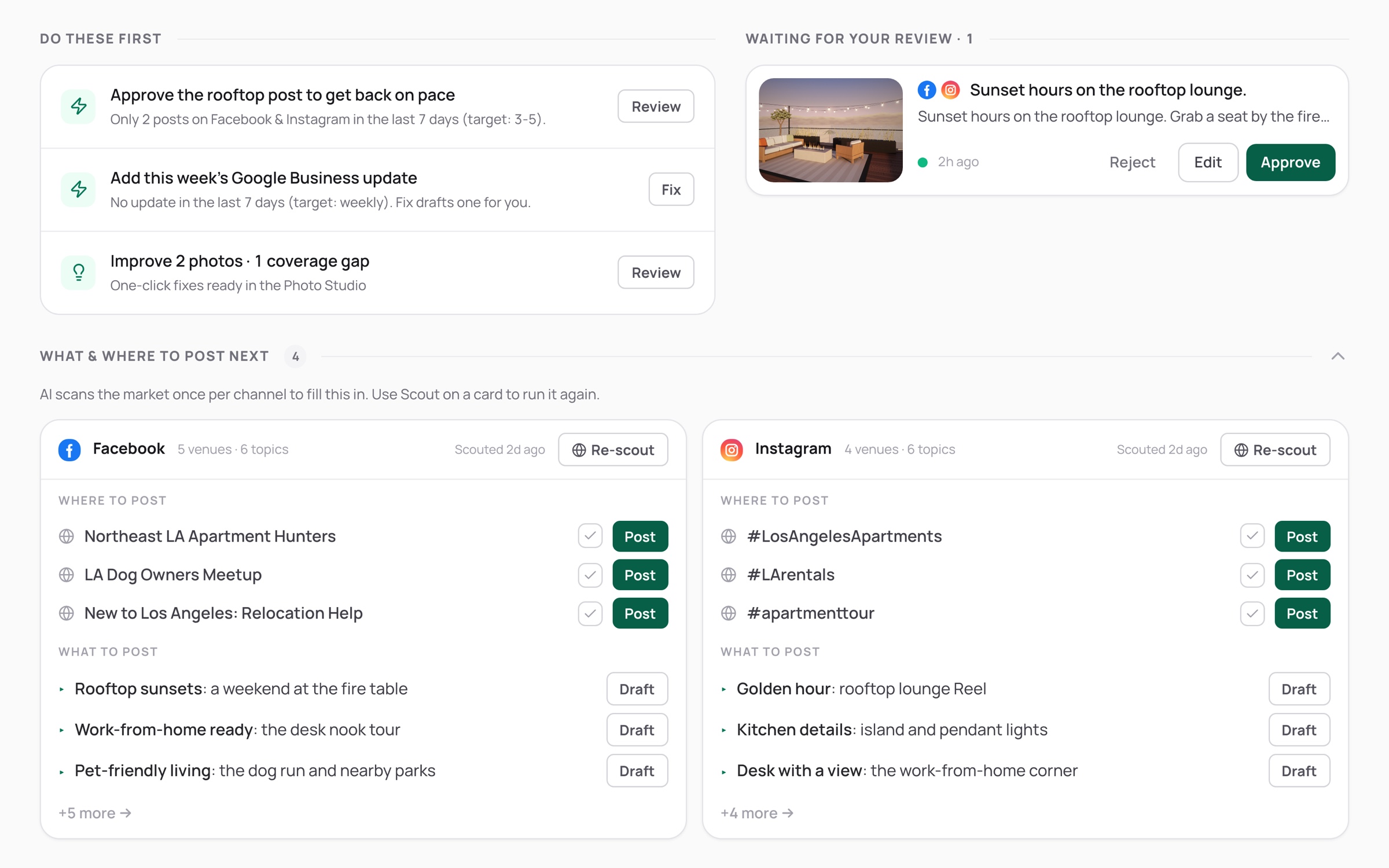This screenshot has width=1389, height=868.
Task: Expand the Golden hour topic
Action: 724,689
